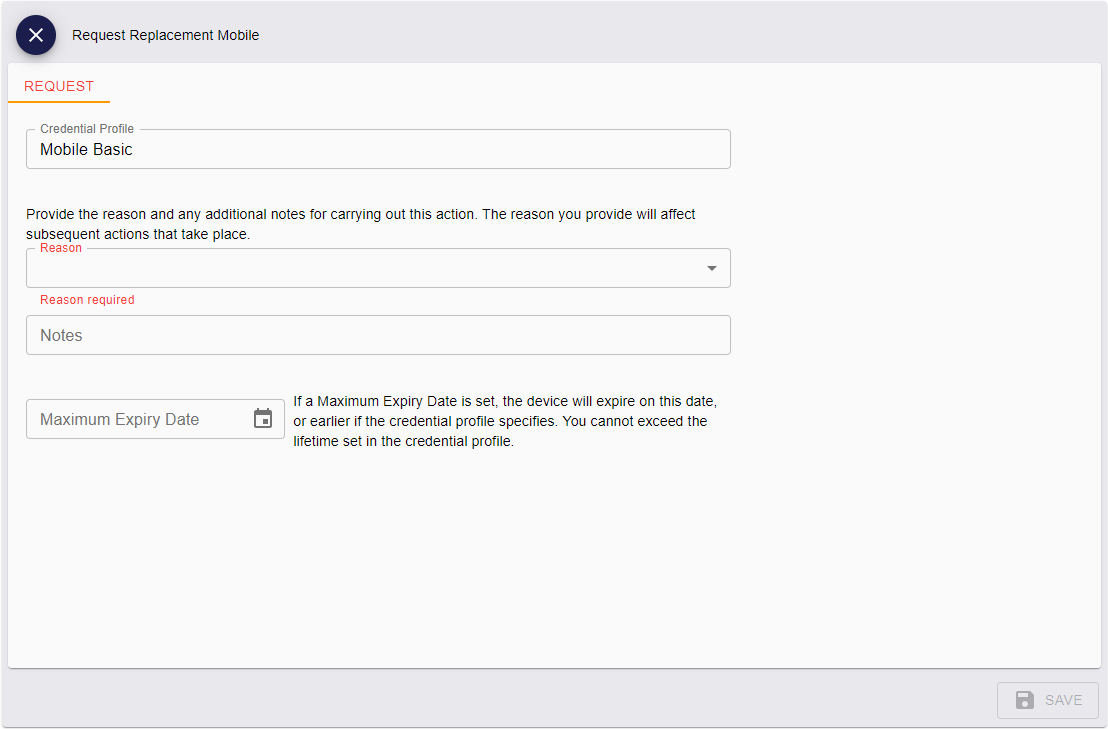This screenshot has width=1108, height=729.
Task: Open the calendar date picker icon
Action: click(263, 419)
